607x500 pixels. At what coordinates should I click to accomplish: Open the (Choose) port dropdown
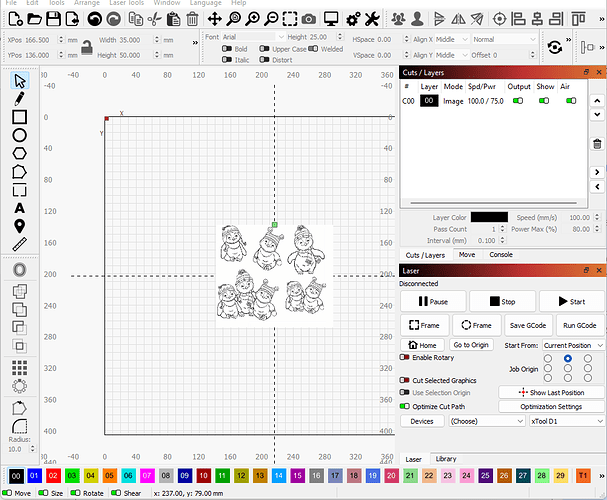point(487,421)
